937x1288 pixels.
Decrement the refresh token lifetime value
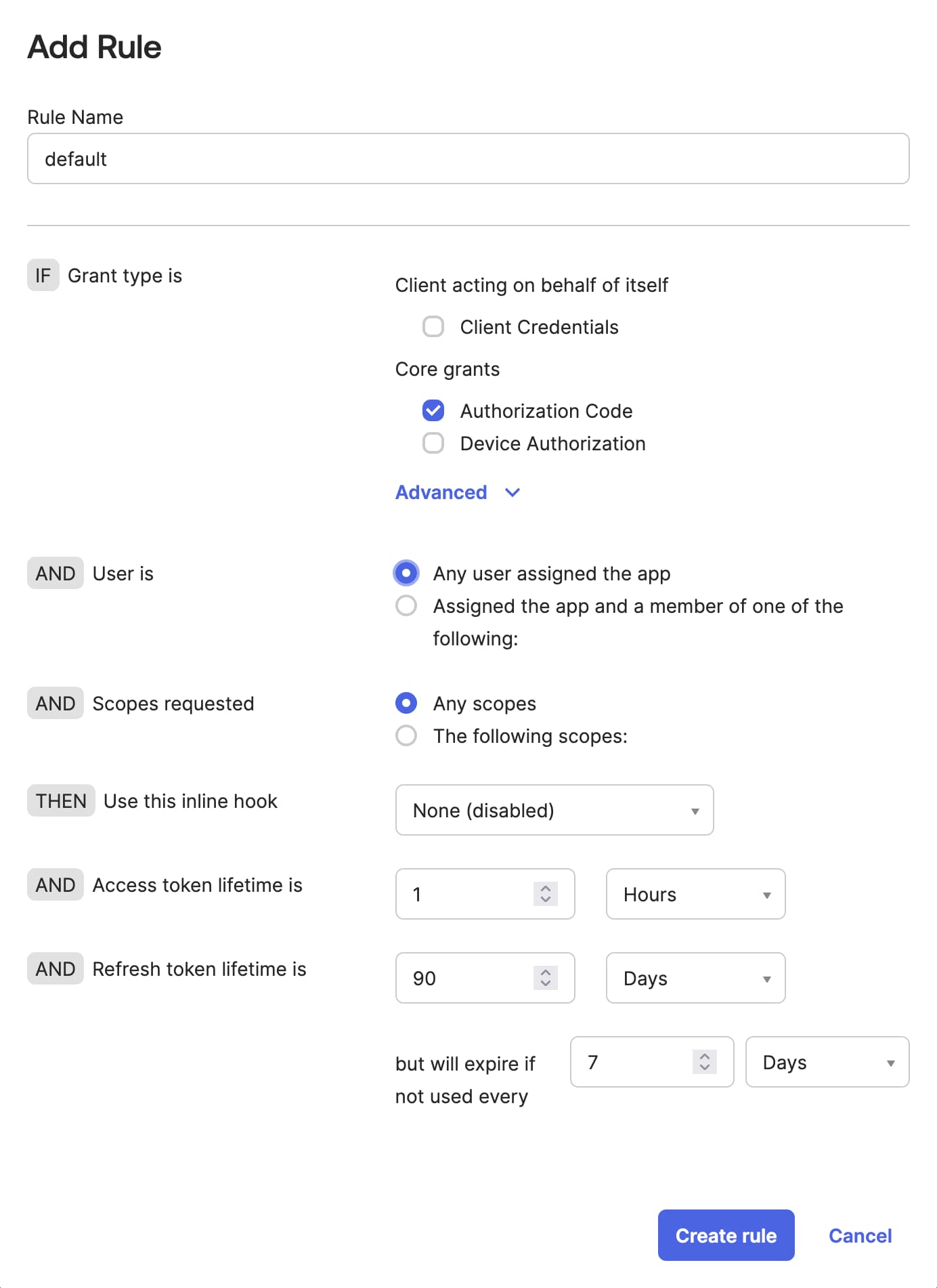[x=544, y=983]
